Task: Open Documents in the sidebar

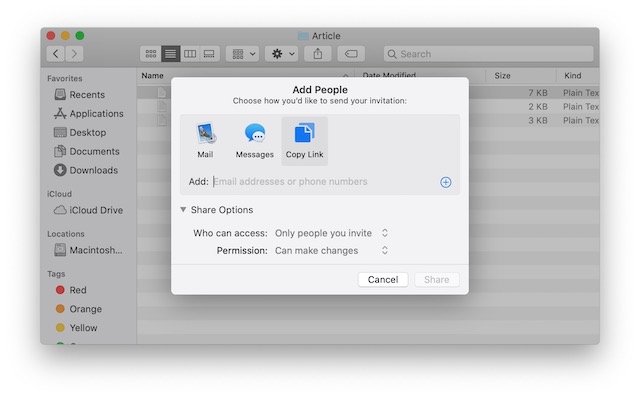Action: click(87, 151)
